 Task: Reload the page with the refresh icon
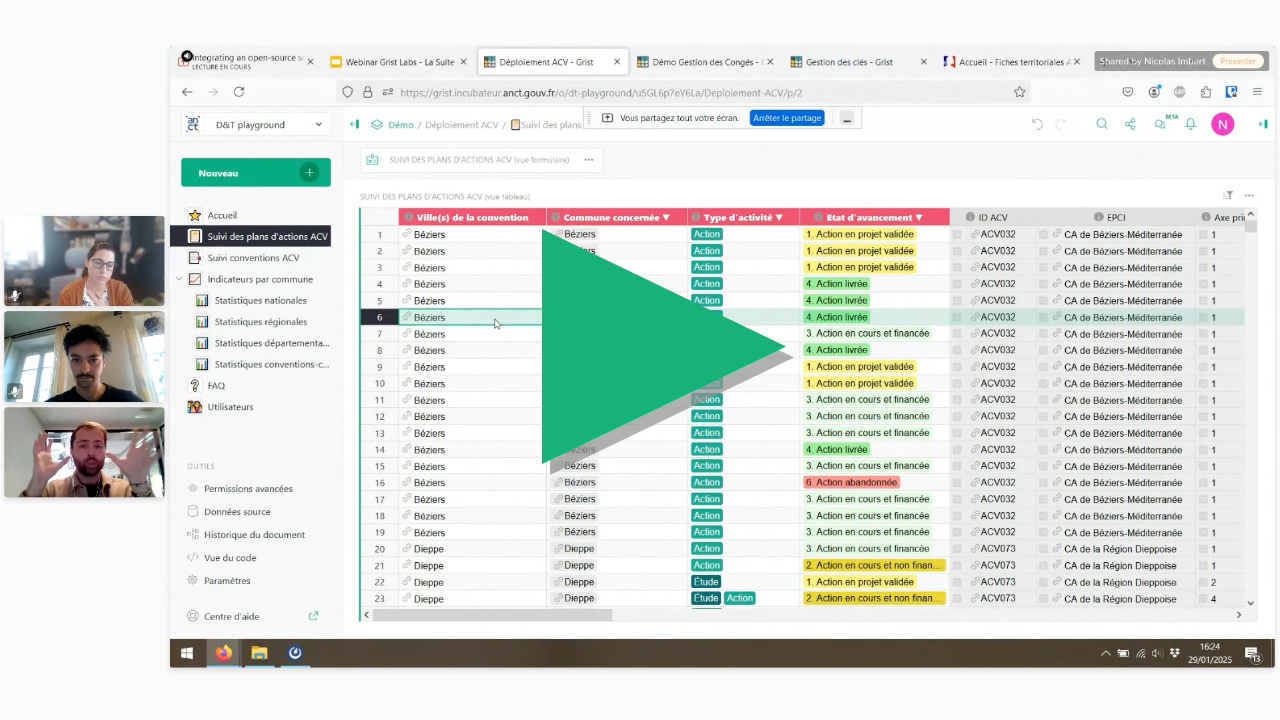point(239,92)
